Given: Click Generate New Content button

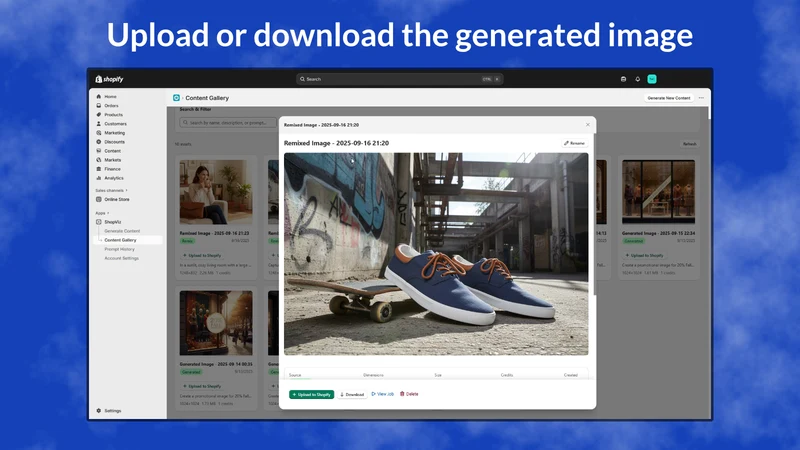Looking at the screenshot, I should tap(668, 98).
